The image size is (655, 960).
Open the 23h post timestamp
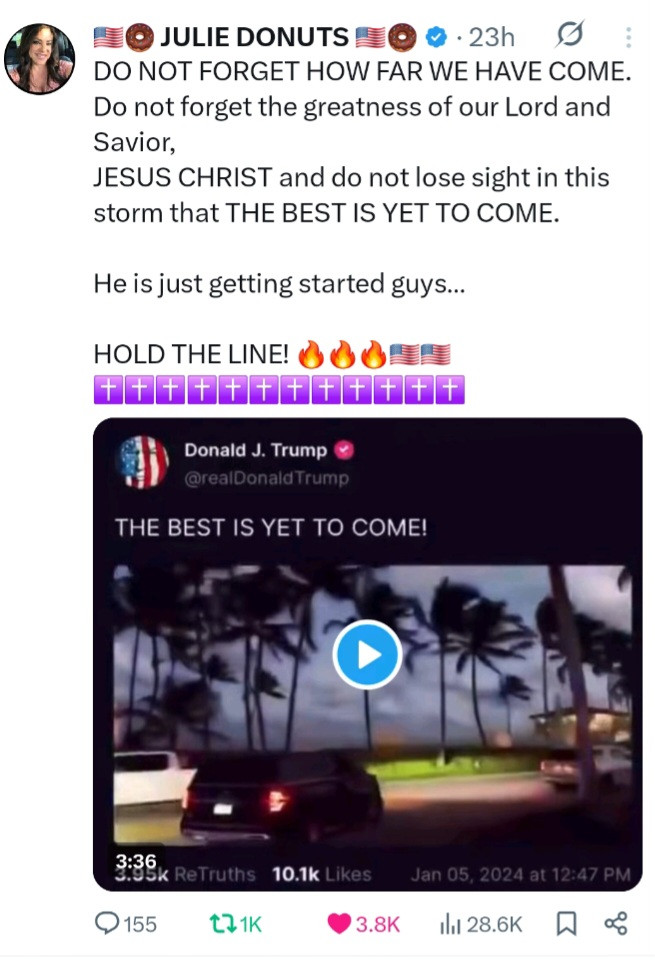click(491, 37)
